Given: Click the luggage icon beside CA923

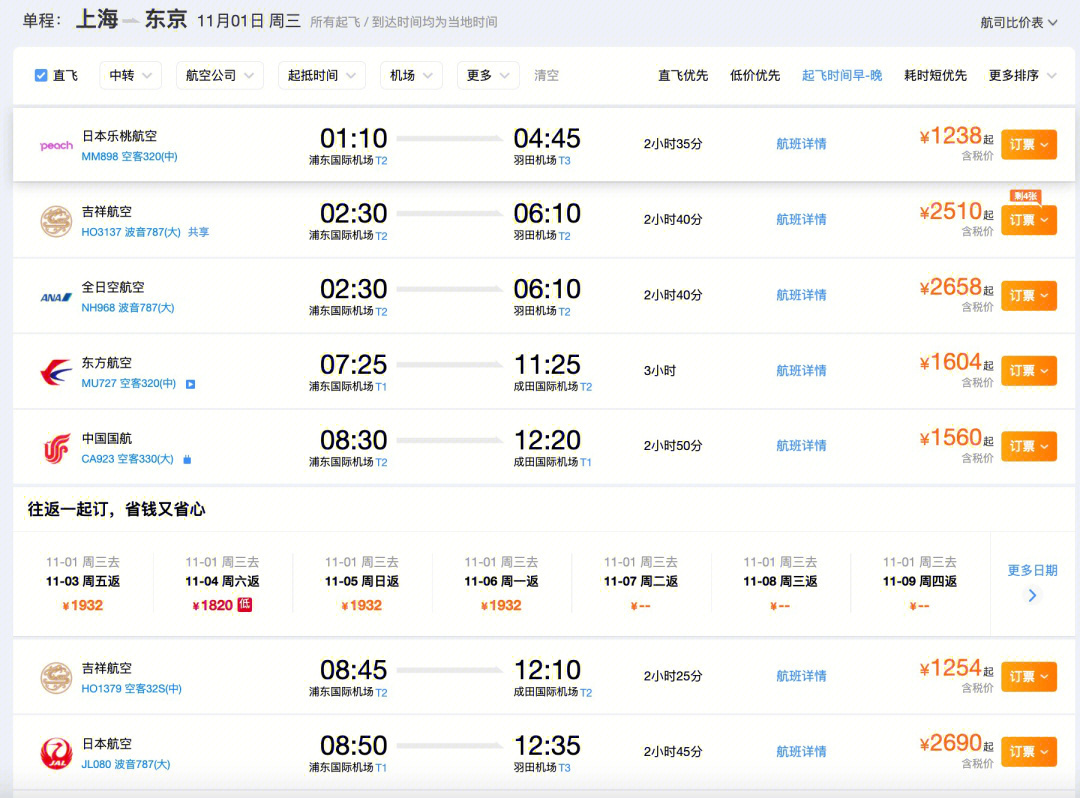Looking at the screenshot, I should [x=187, y=459].
